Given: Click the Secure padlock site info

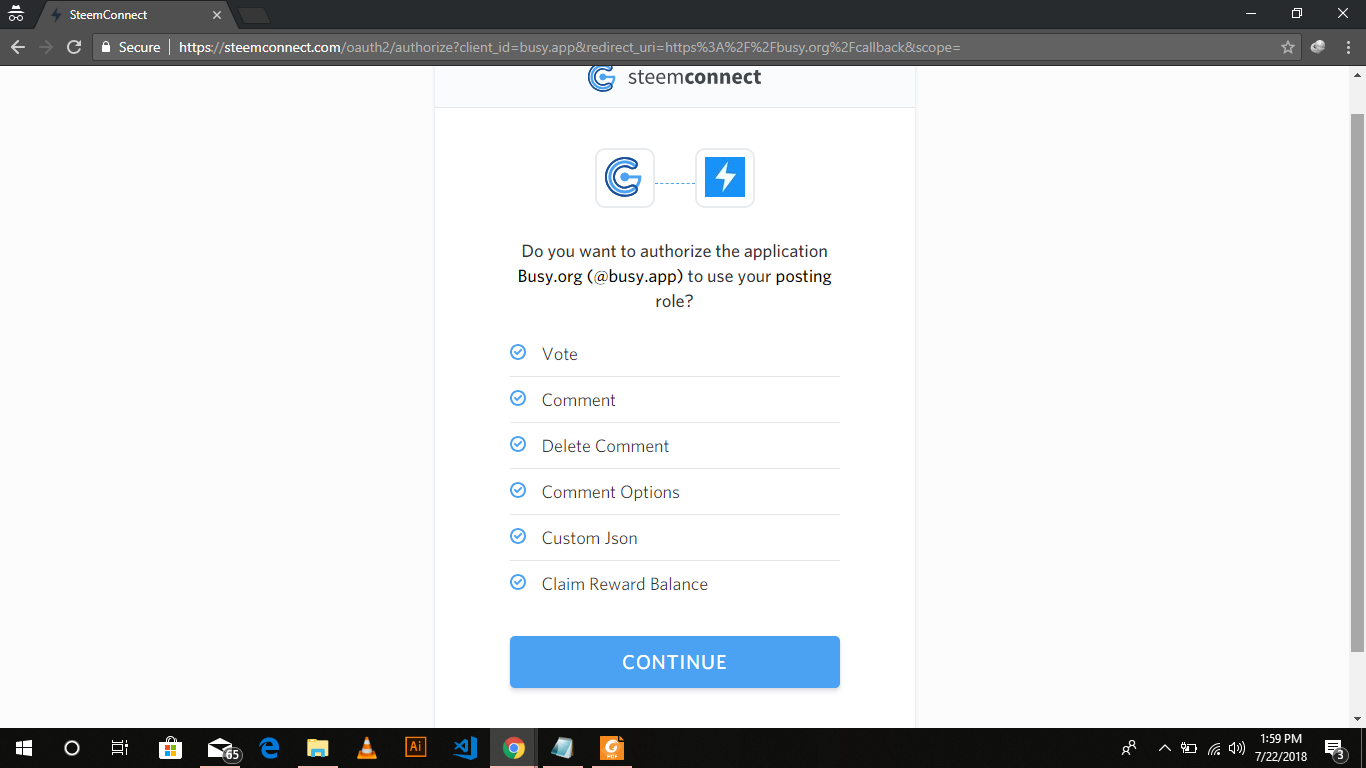Looking at the screenshot, I should 131,47.
